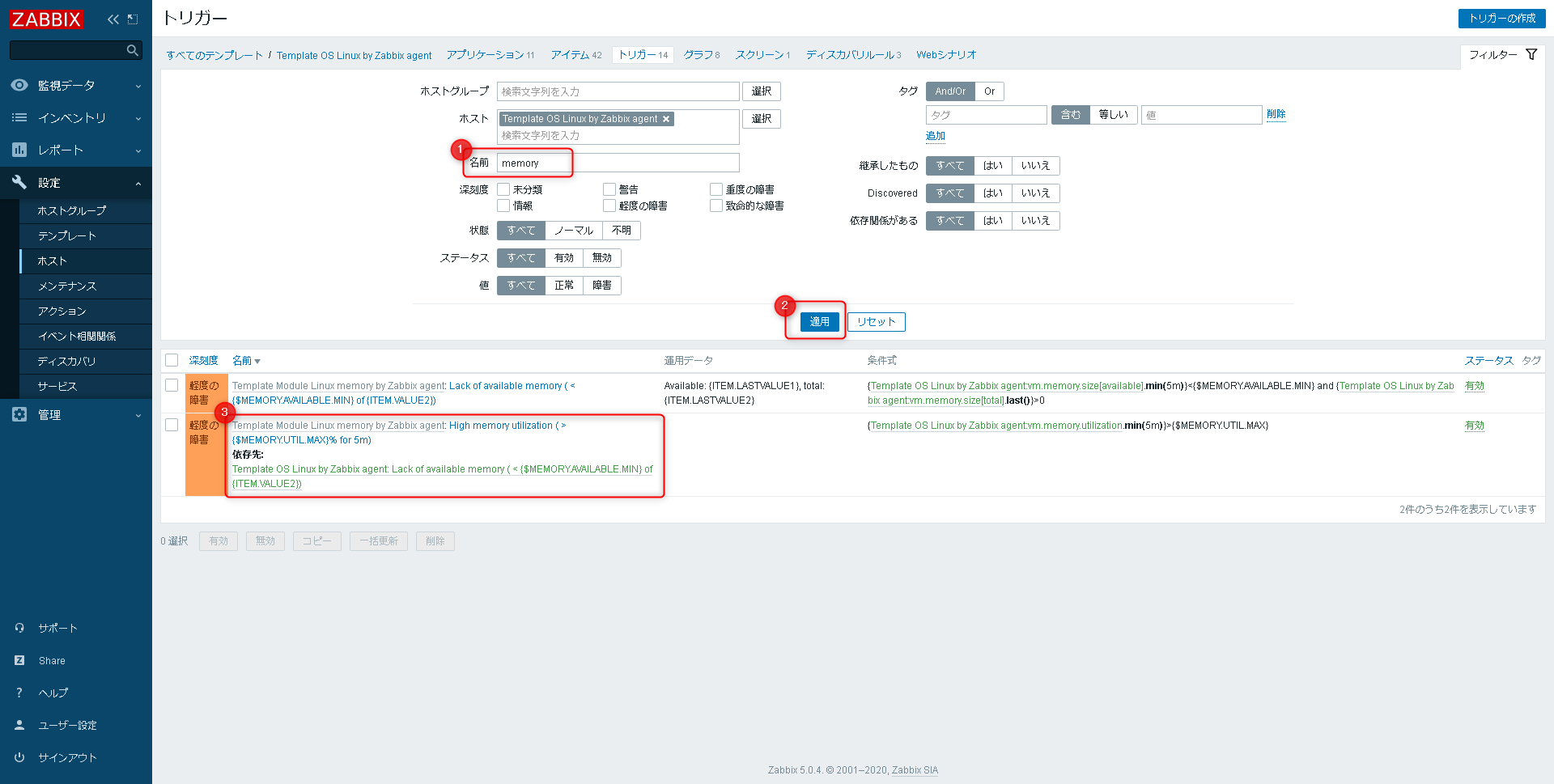Click the リセット button

[x=877, y=321]
